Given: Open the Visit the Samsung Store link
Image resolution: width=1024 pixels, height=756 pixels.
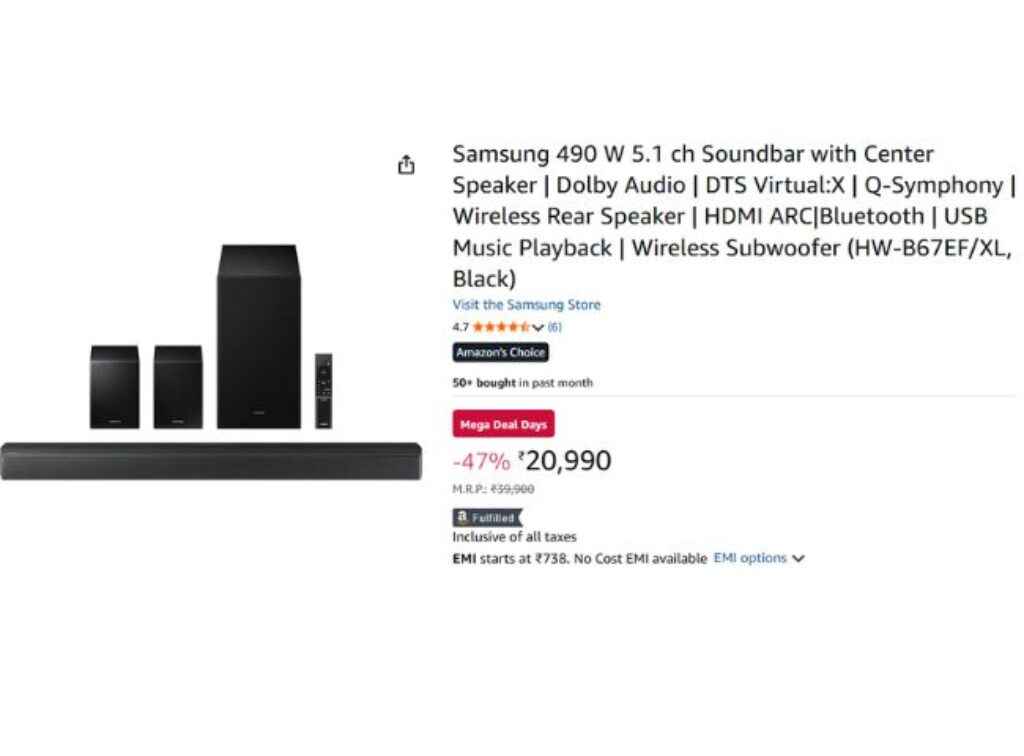Looking at the screenshot, I should tap(526, 304).
